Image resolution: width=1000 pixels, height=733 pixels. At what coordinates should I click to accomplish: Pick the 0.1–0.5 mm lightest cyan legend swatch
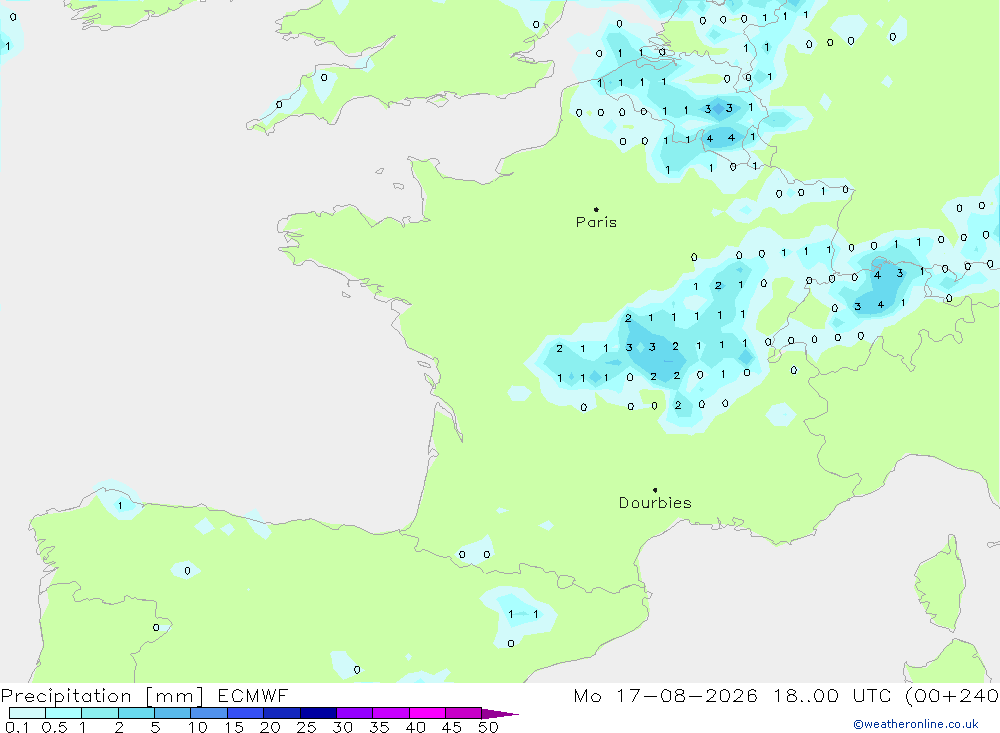[x=27, y=713]
